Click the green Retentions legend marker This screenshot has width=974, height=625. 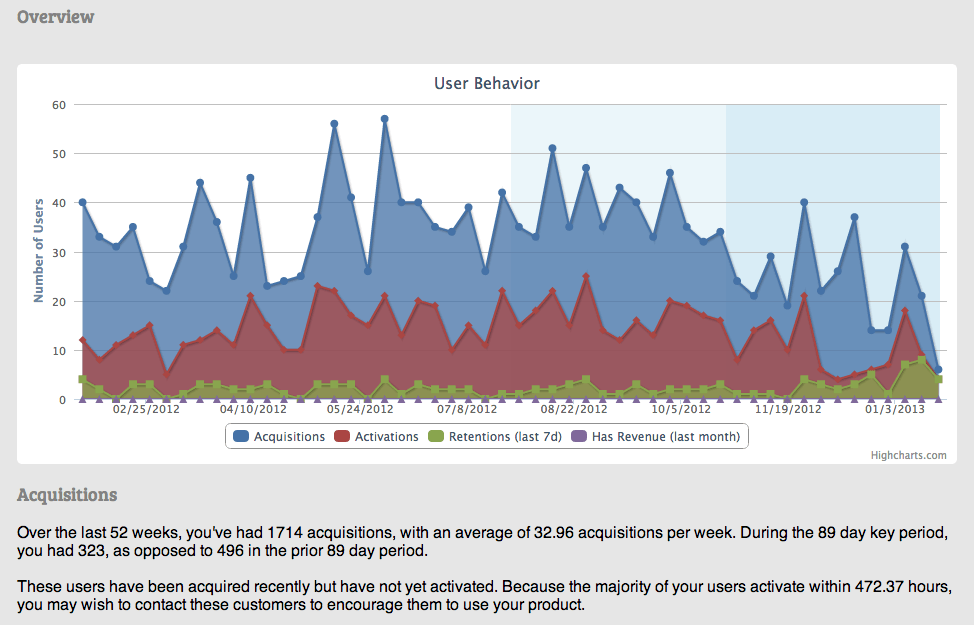pyautogui.click(x=436, y=436)
